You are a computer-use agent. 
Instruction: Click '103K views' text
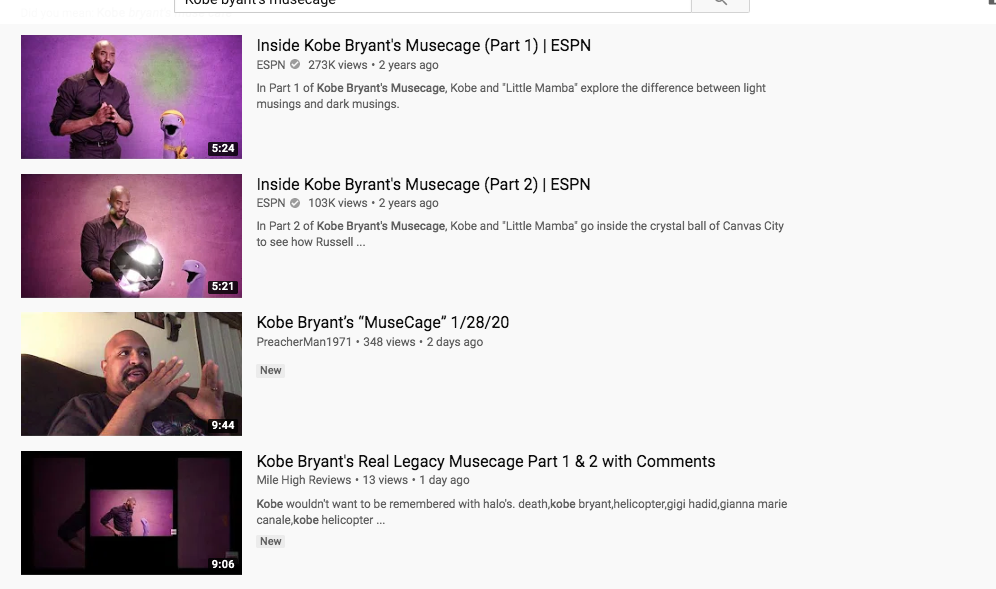(337, 203)
